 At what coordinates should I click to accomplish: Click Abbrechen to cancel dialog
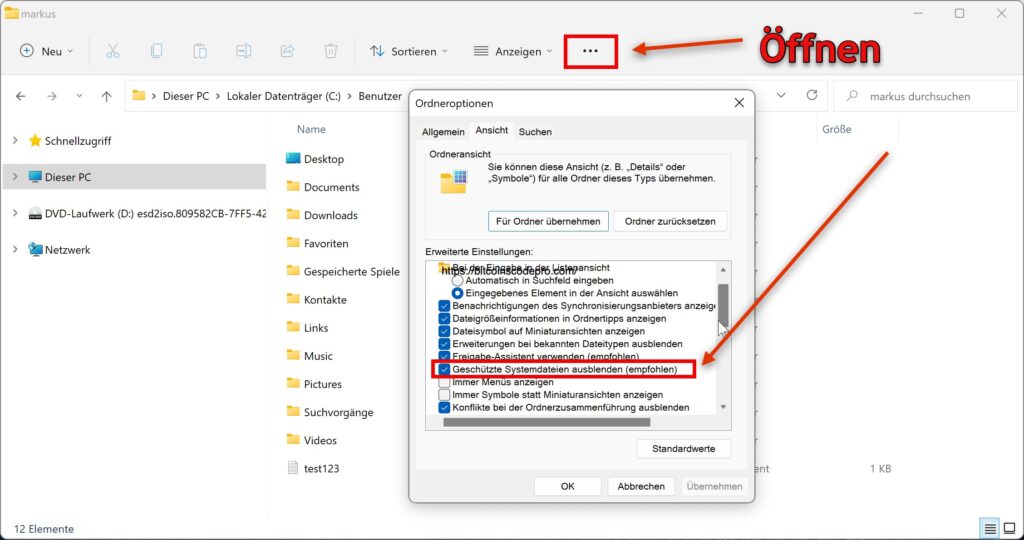[x=641, y=486]
